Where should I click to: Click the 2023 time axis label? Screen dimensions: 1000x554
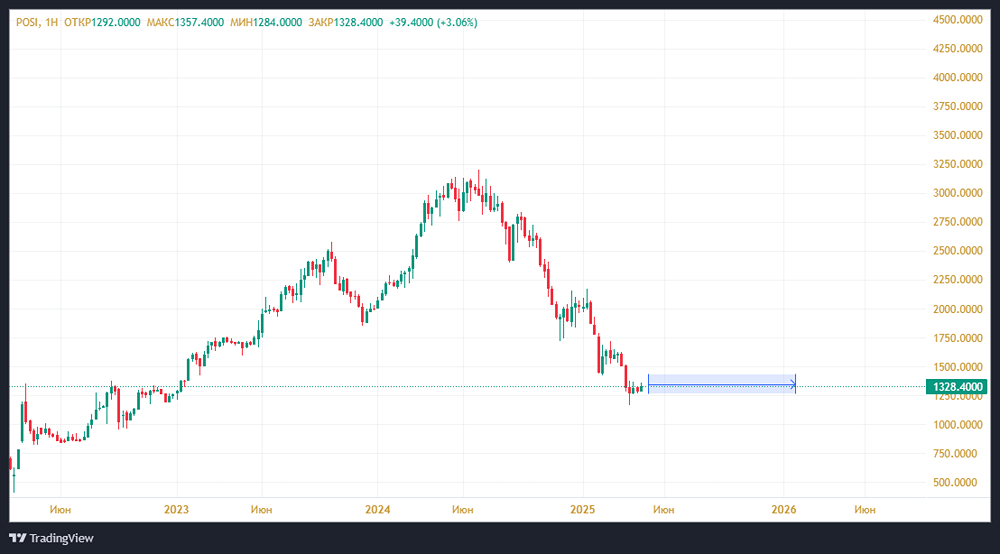point(176,509)
